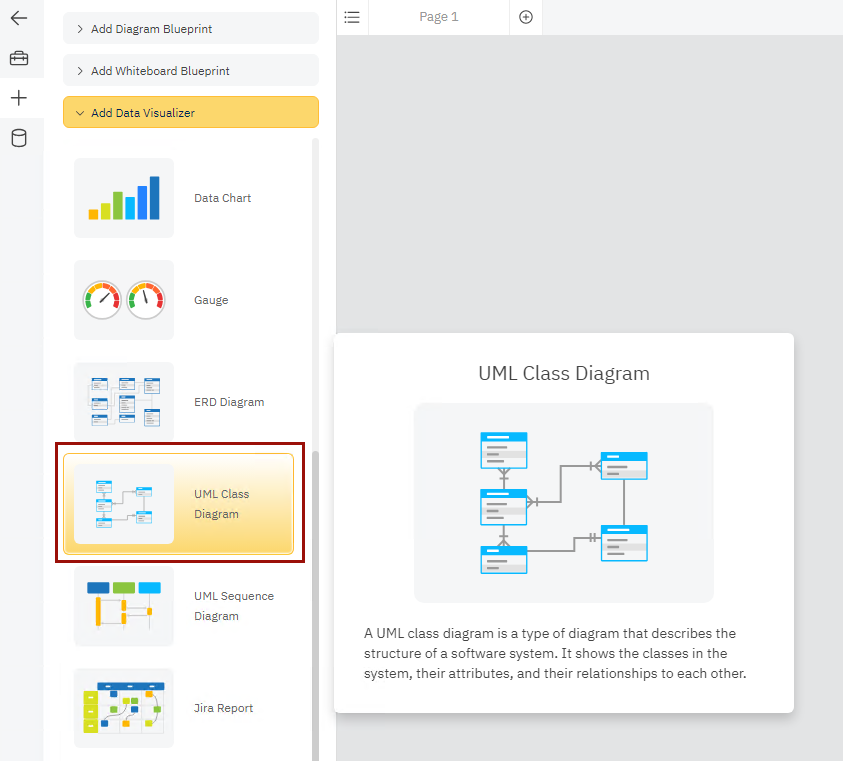Image resolution: width=843 pixels, height=761 pixels.
Task: Open the database cylinder icon
Action: tap(19, 138)
